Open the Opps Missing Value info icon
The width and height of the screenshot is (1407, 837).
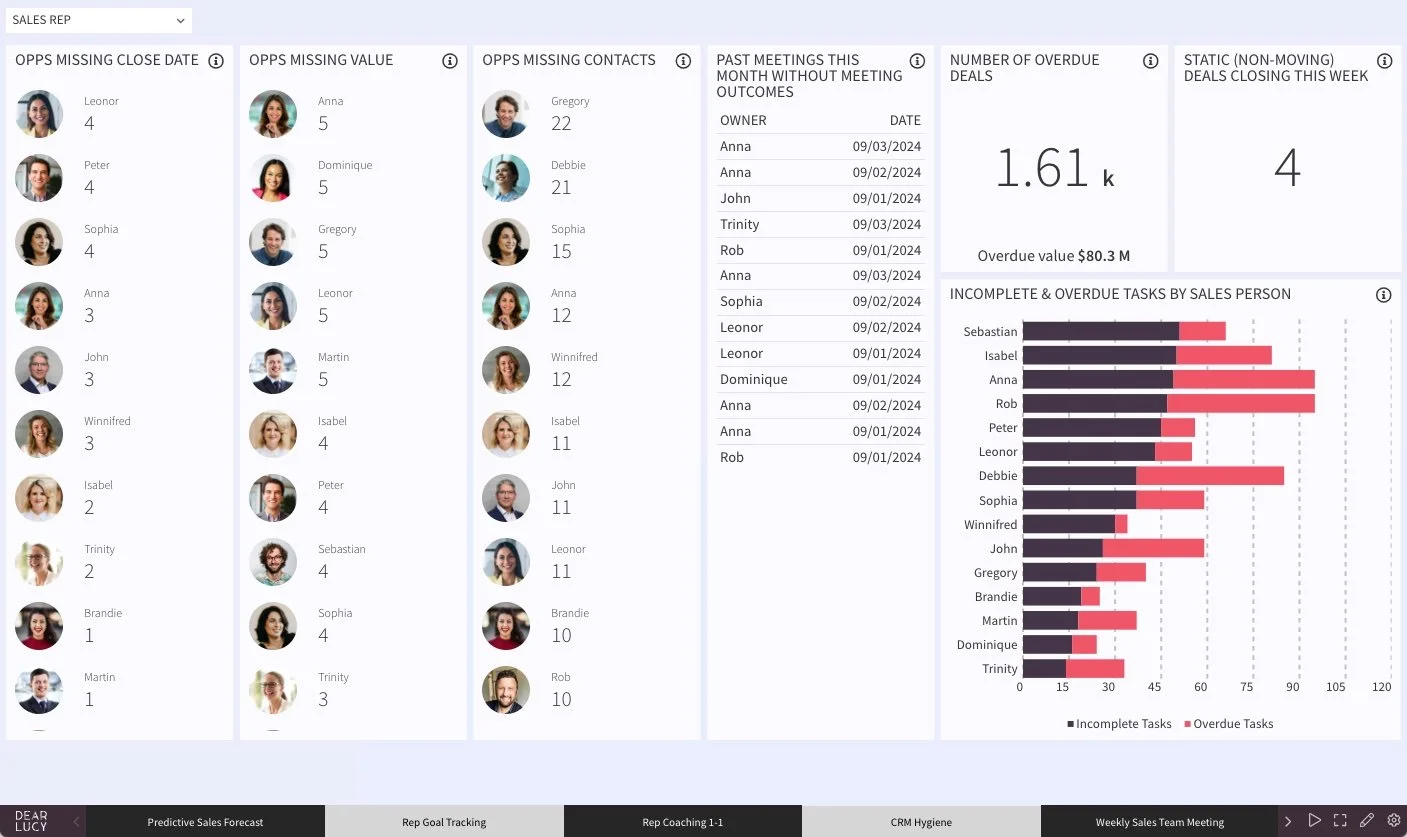point(449,60)
